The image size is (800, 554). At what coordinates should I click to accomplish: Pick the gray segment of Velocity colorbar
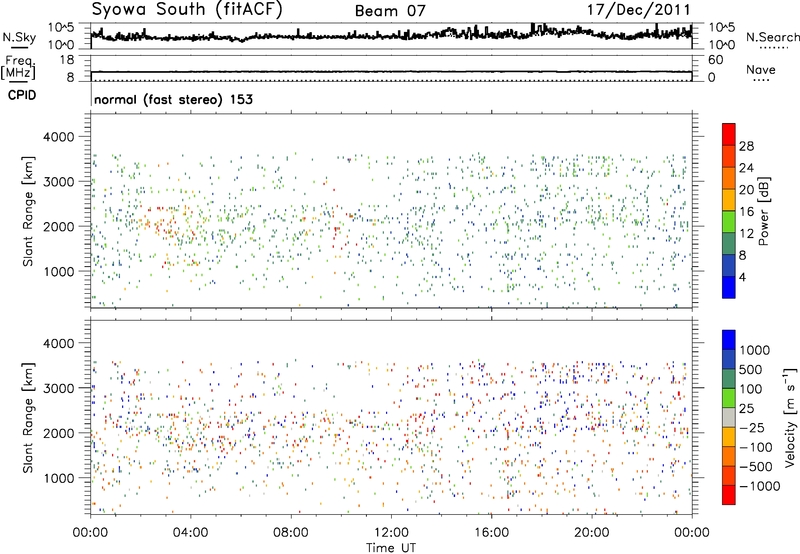(729, 417)
